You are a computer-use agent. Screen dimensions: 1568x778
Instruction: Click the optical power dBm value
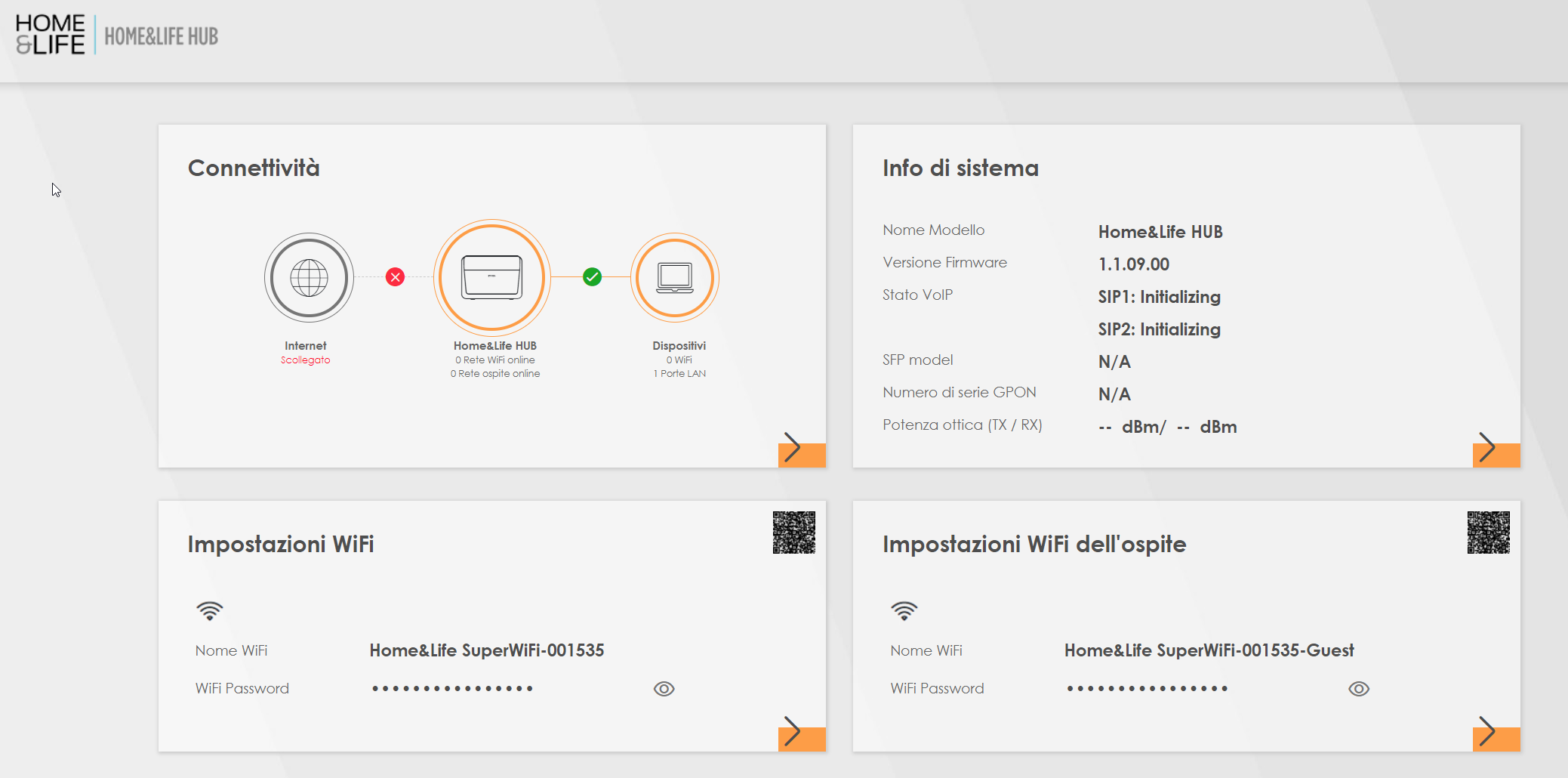coord(1168,427)
